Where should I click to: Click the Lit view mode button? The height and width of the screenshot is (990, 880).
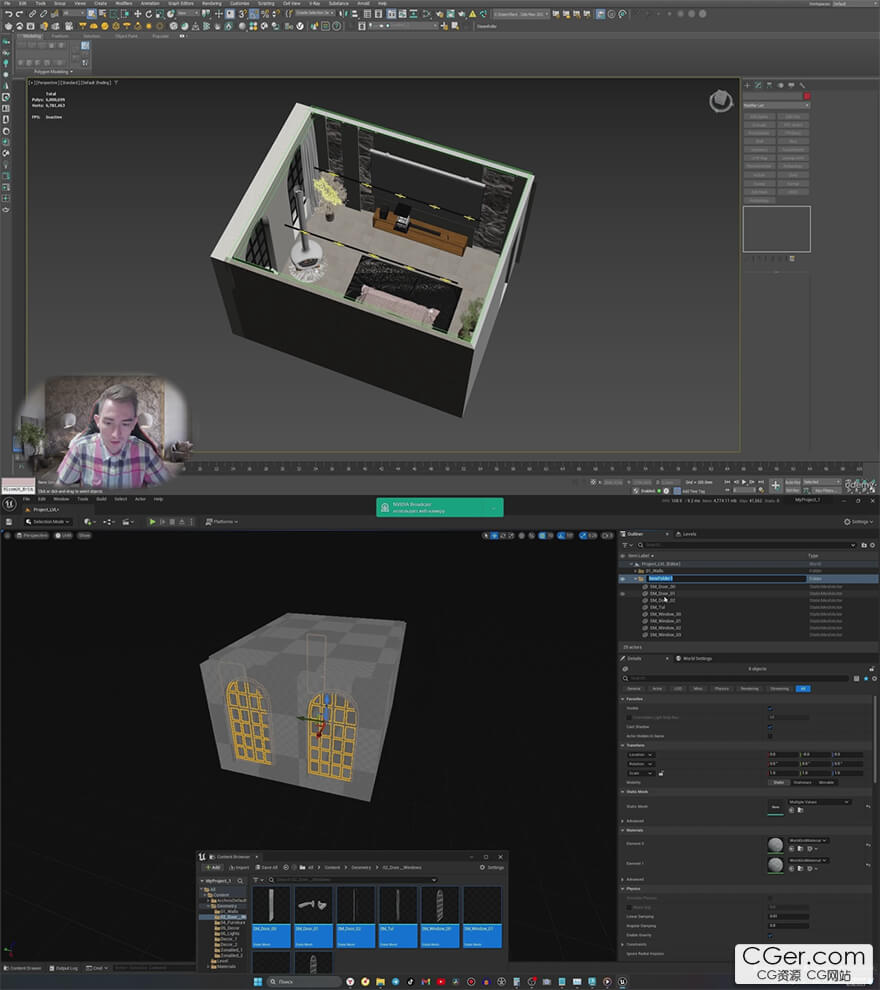click(63, 535)
